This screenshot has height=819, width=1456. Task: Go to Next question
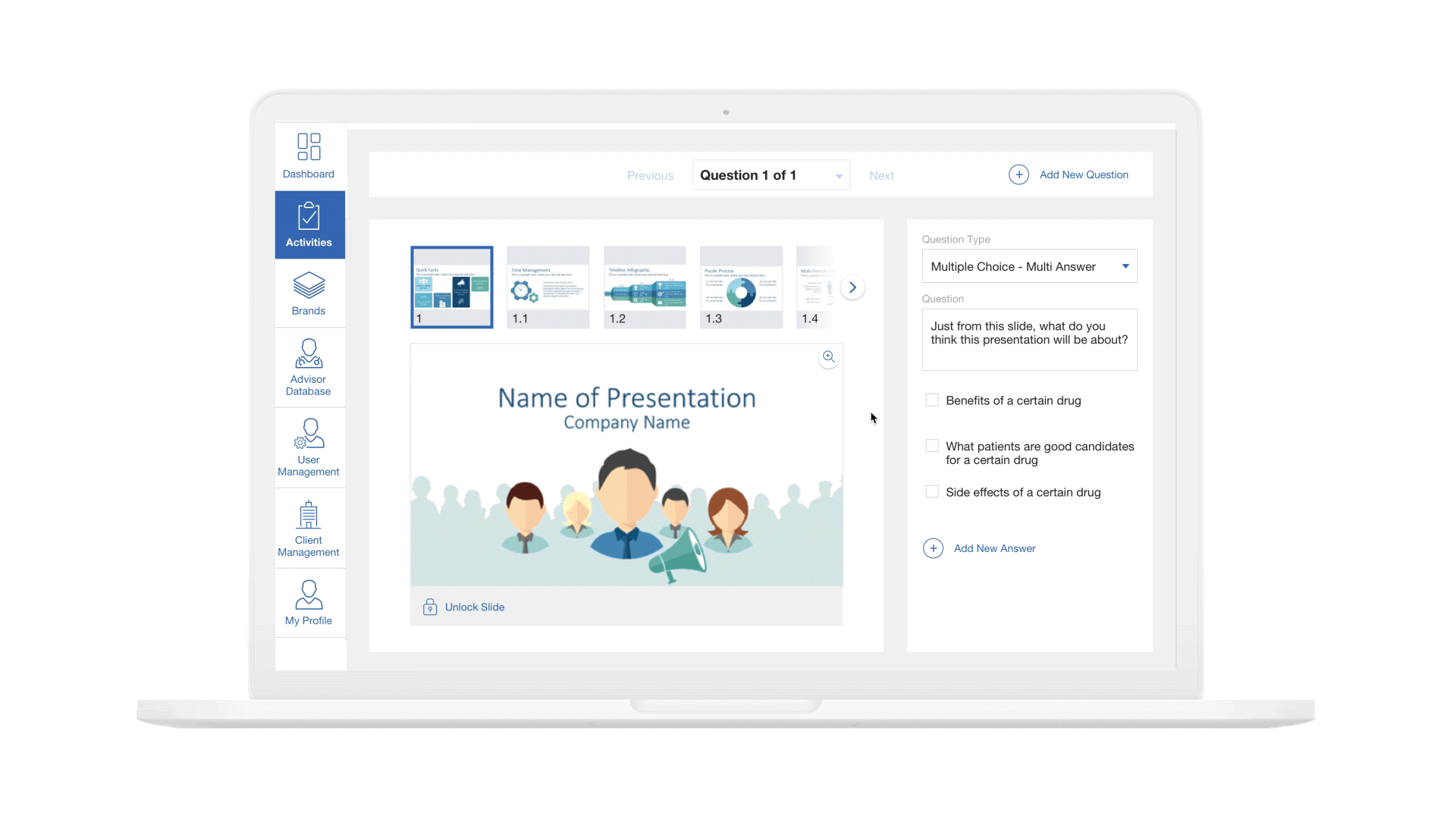tap(881, 175)
